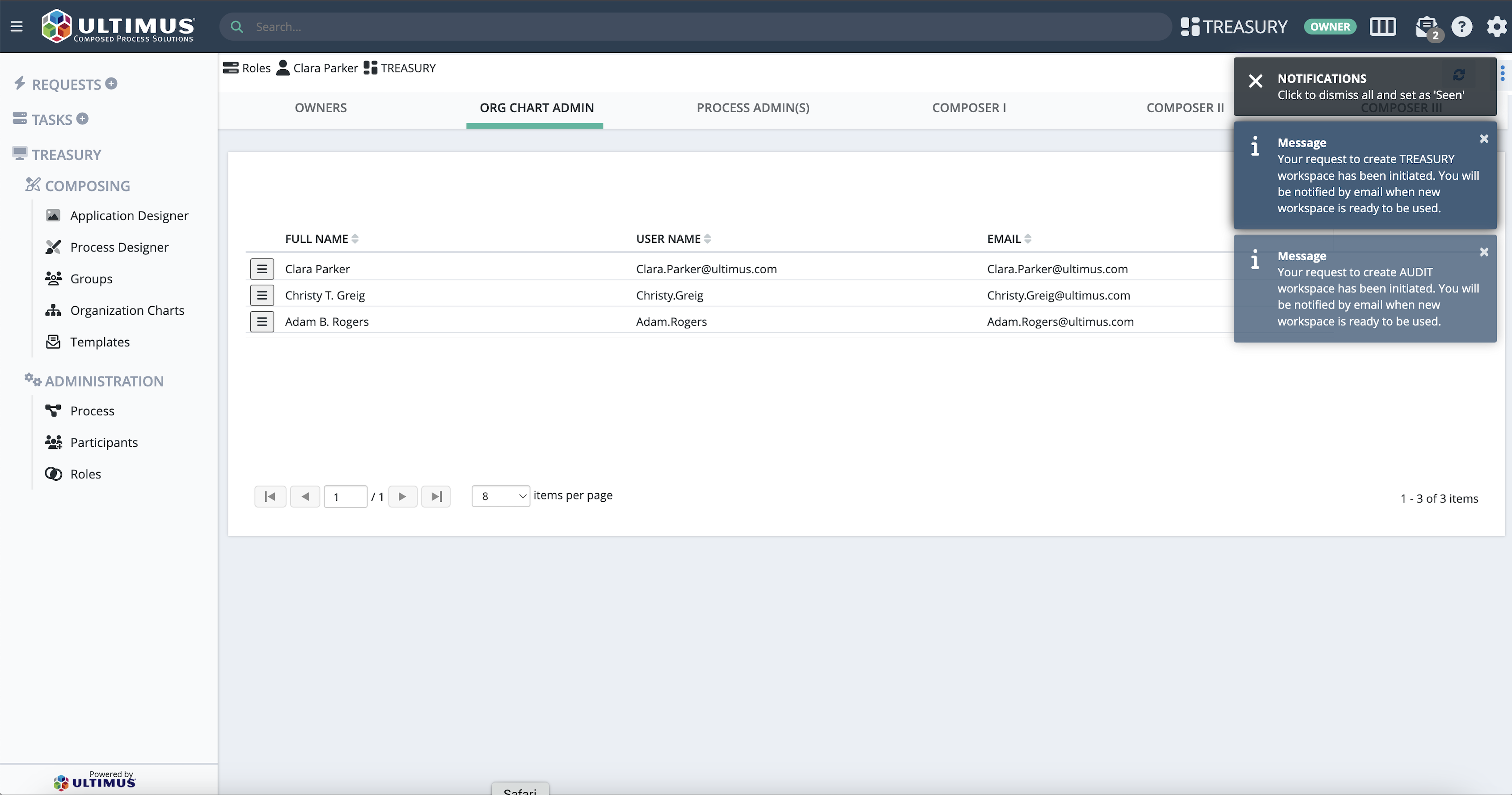Click the columns layout icon
Image resolution: width=1512 pixels, height=795 pixels.
pos(1382,26)
